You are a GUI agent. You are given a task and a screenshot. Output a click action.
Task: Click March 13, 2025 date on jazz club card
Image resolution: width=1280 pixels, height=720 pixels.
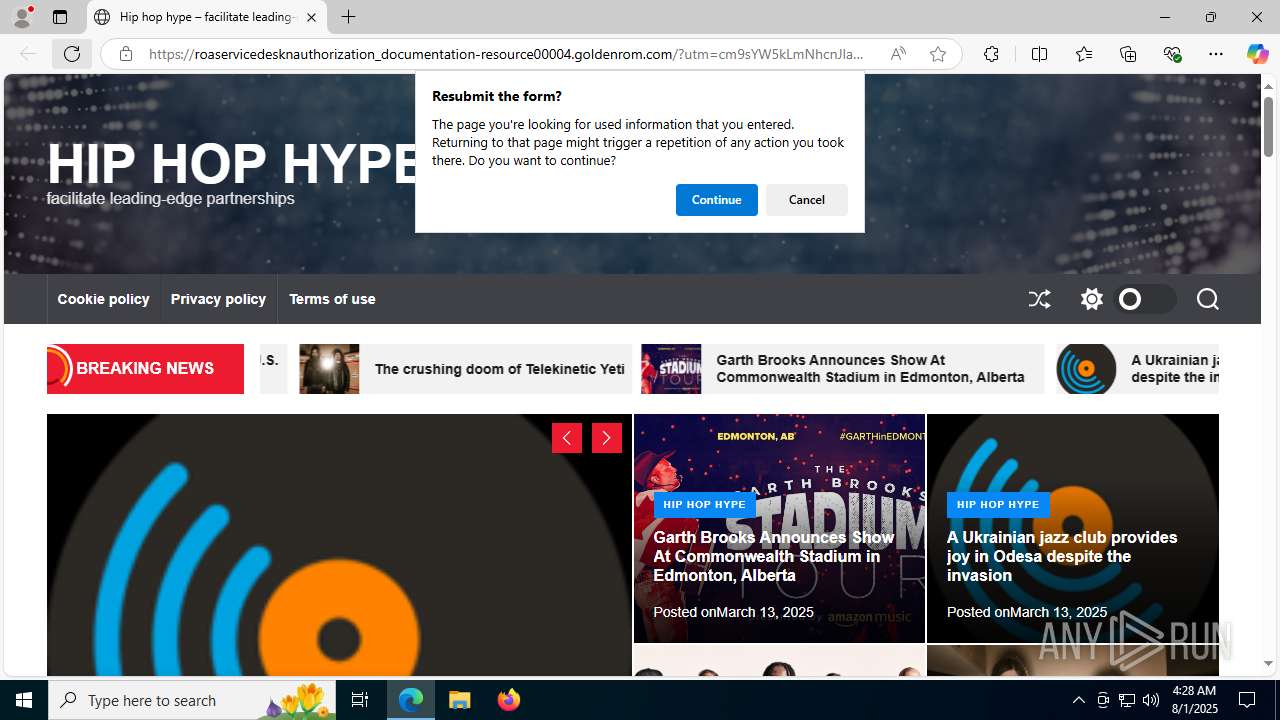pos(1058,612)
